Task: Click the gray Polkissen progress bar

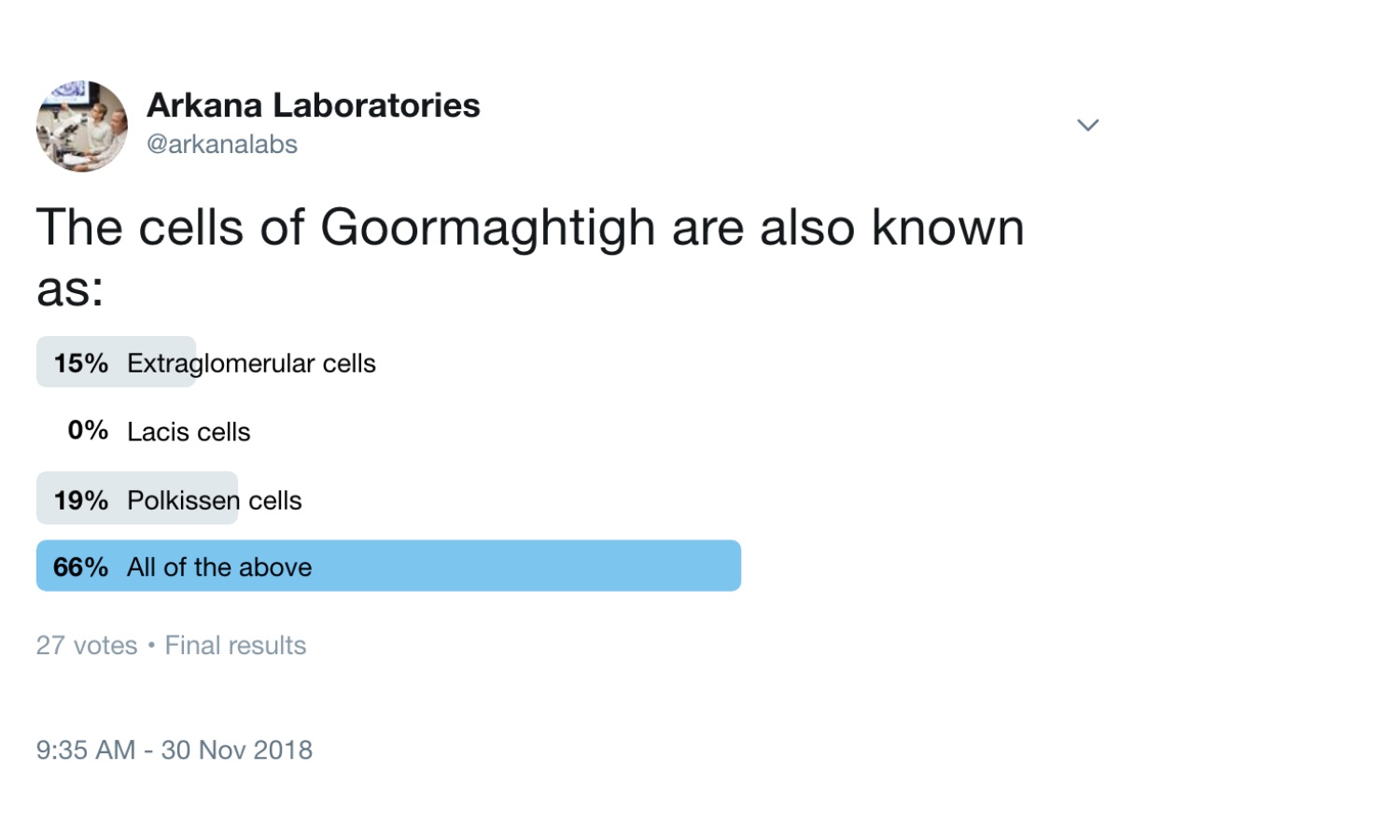Action: (137, 497)
